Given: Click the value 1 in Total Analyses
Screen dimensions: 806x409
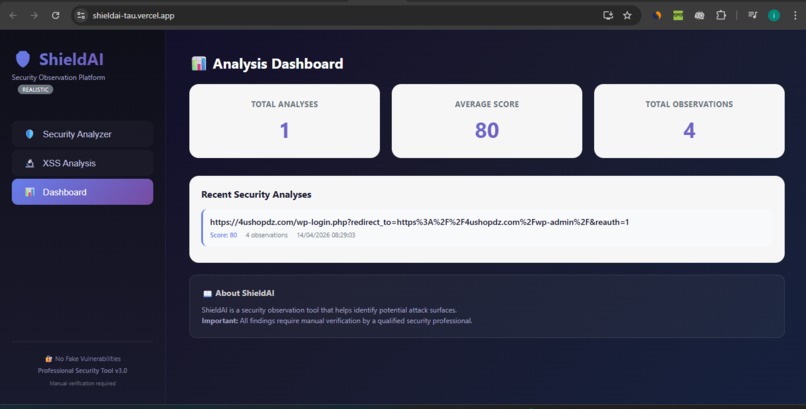Looking at the screenshot, I should click(284, 130).
